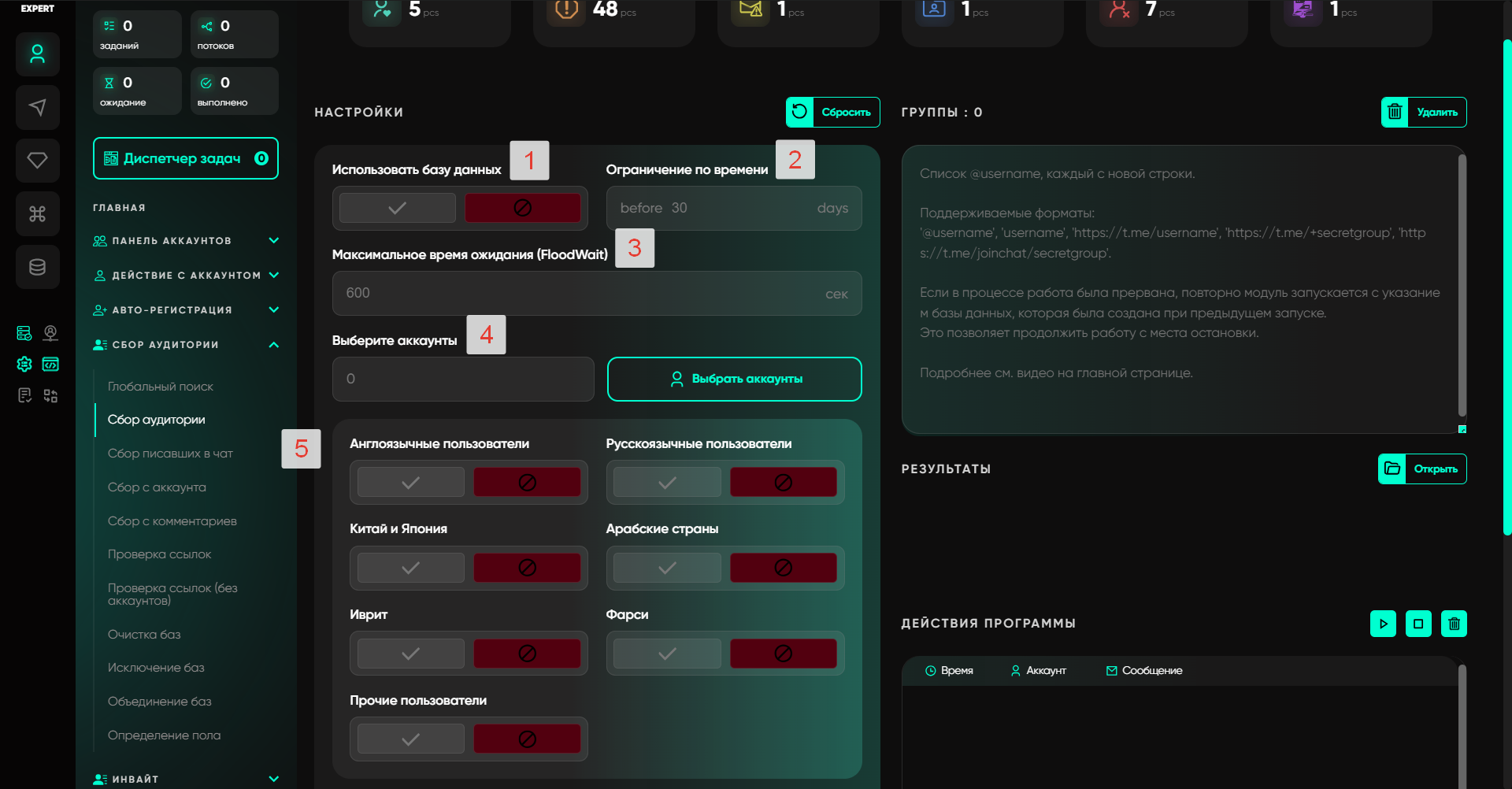Open Глобальный поиск menu item

coord(161,387)
